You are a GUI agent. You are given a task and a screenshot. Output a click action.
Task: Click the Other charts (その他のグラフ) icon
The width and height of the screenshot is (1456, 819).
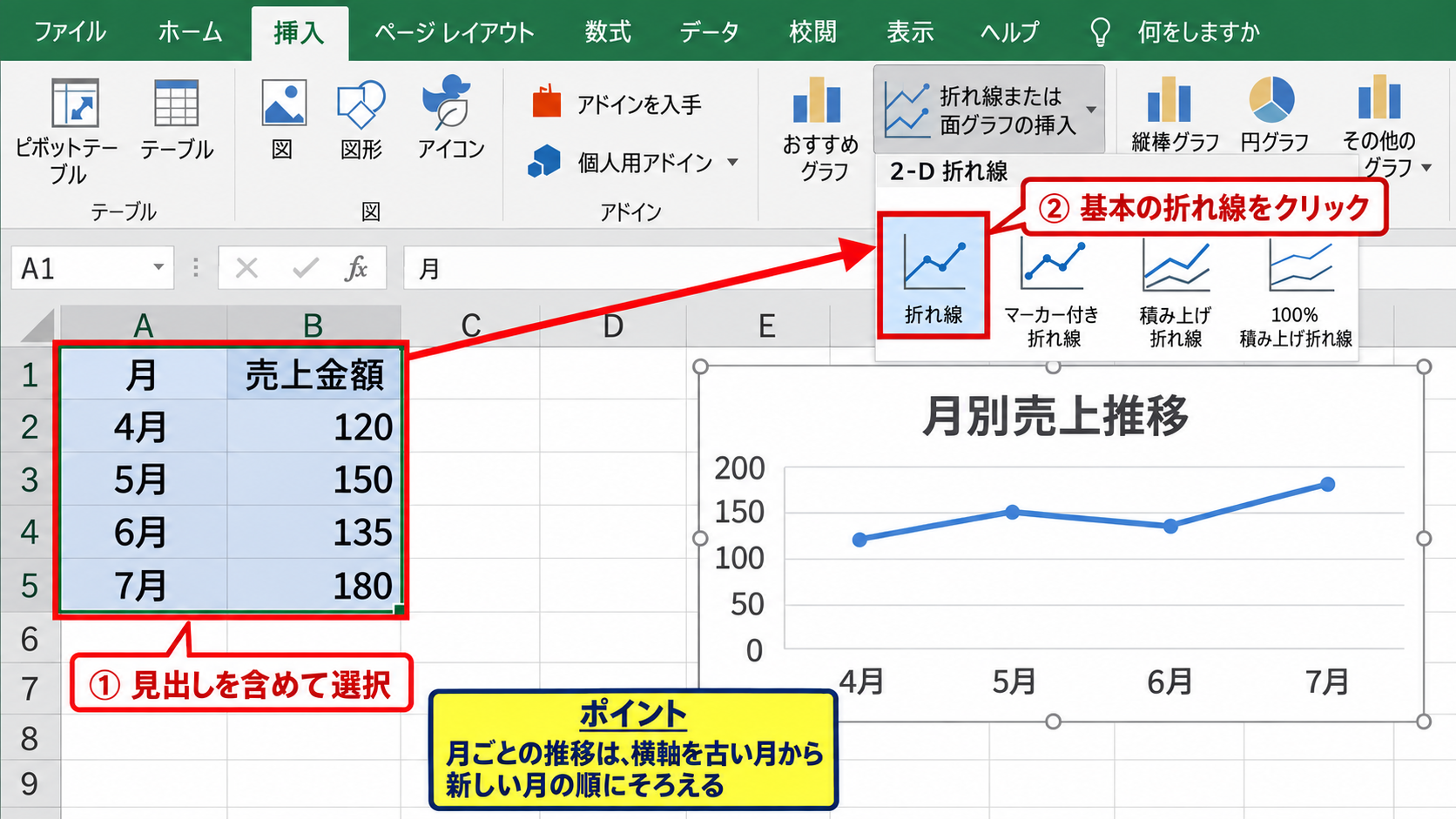(1379, 97)
